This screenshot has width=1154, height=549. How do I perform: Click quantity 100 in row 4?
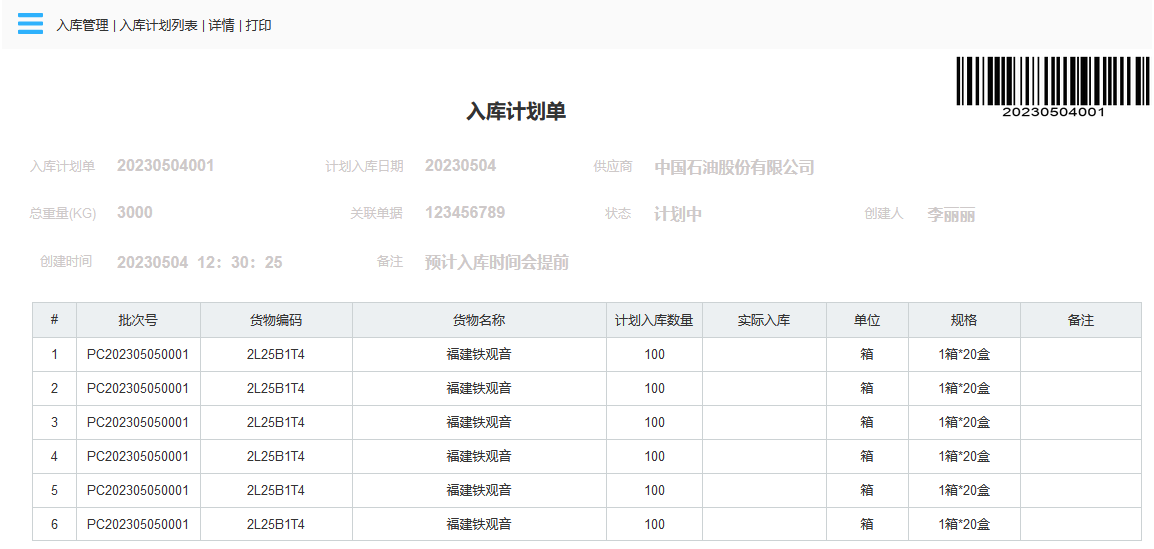tap(654, 456)
